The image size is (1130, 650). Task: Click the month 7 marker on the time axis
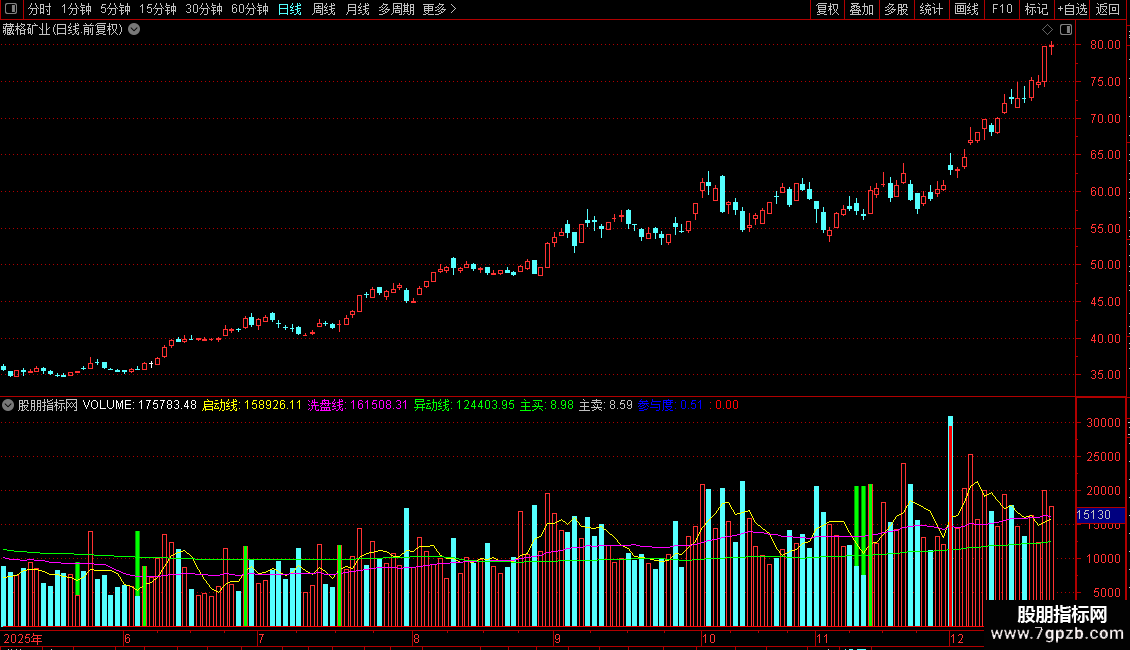261,638
